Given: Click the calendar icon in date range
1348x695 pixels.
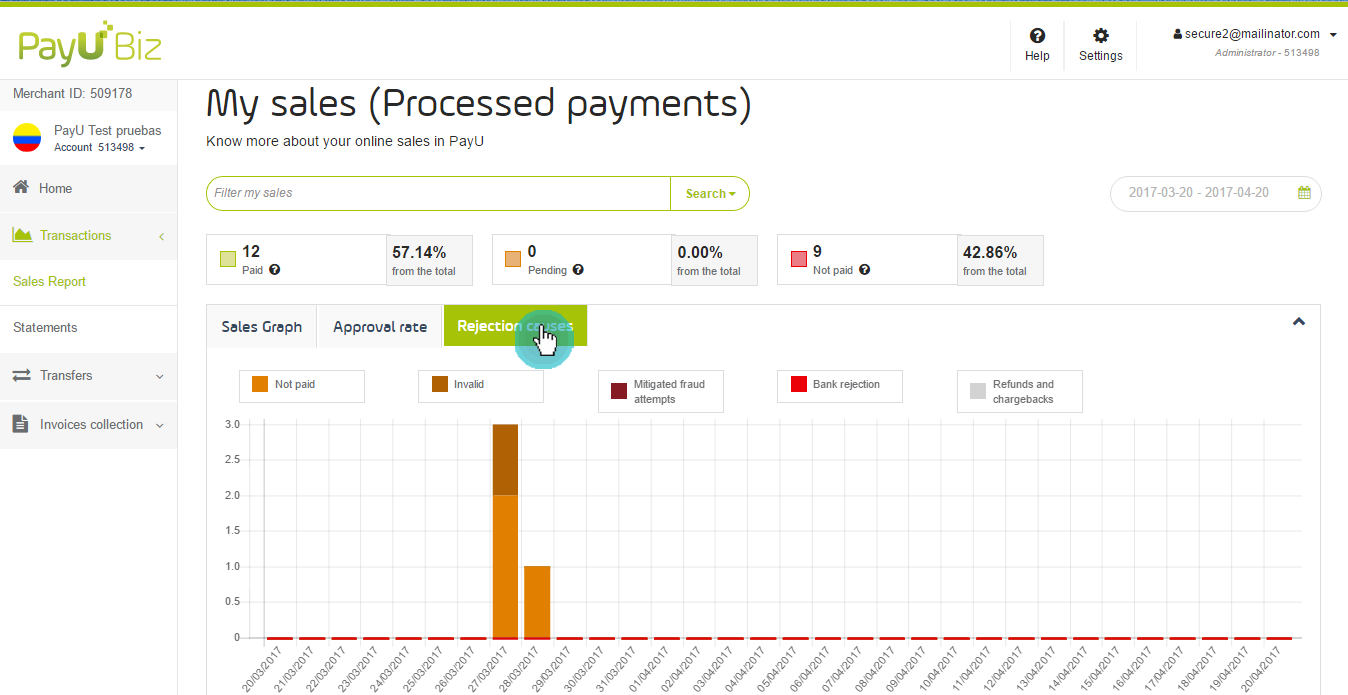Looking at the screenshot, I should point(1304,193).
